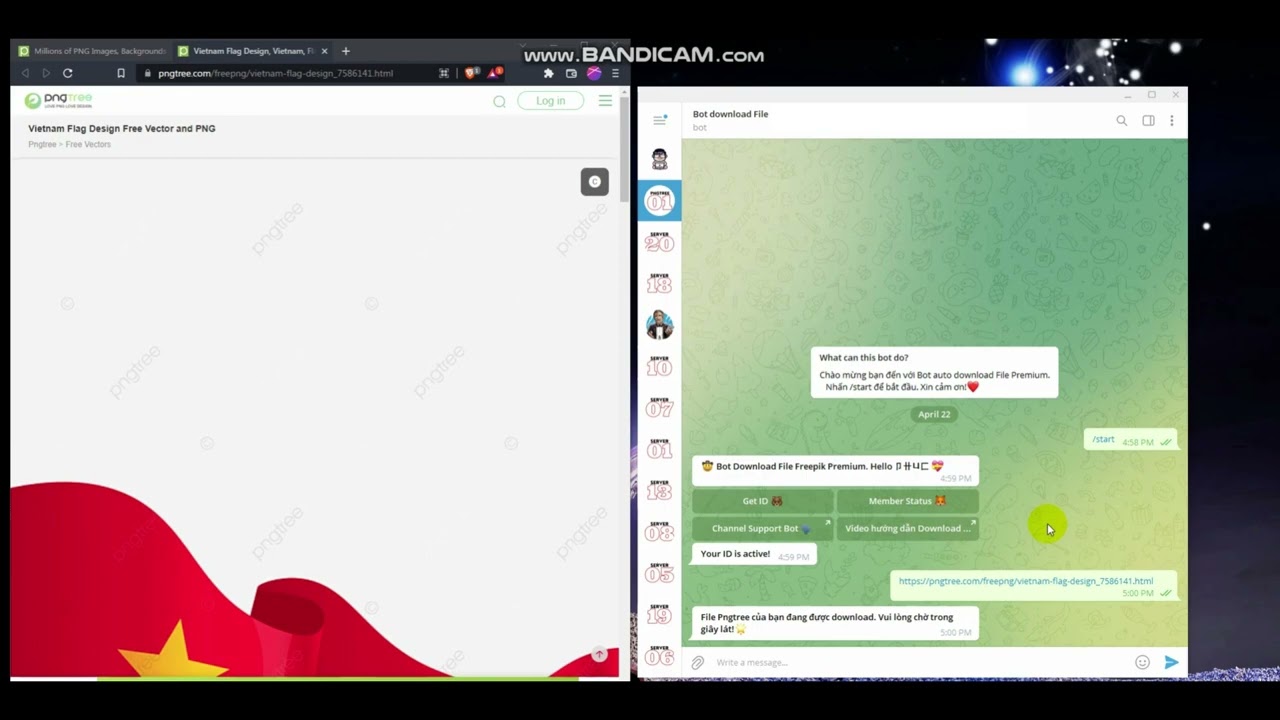
Task: Open the Brave Rewards triangle icon
Action: pyautogui.click(x=496, y=73)
